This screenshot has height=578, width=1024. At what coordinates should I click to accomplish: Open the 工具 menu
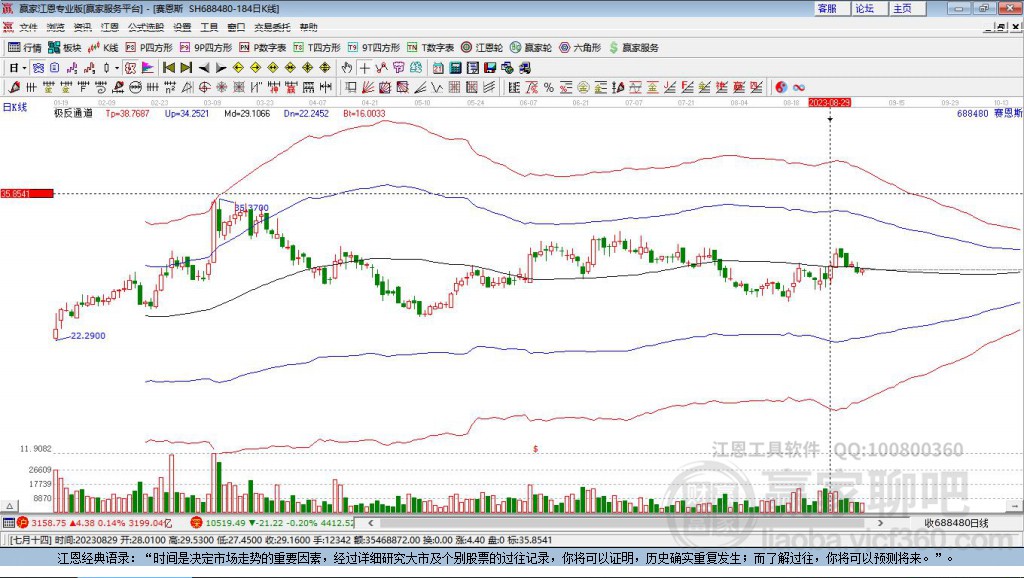point(209,27)
